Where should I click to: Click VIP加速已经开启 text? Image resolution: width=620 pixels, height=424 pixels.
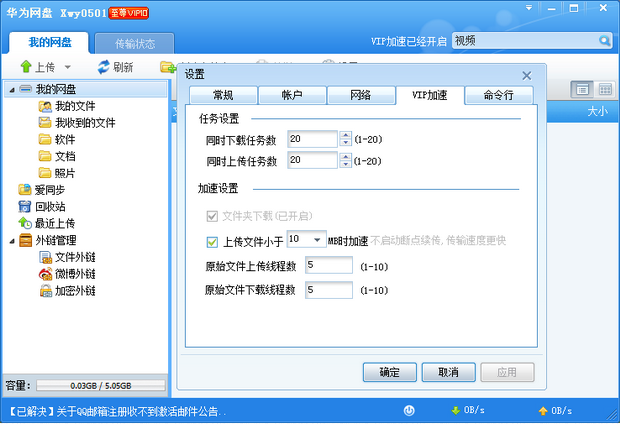[x=408, y=41]
